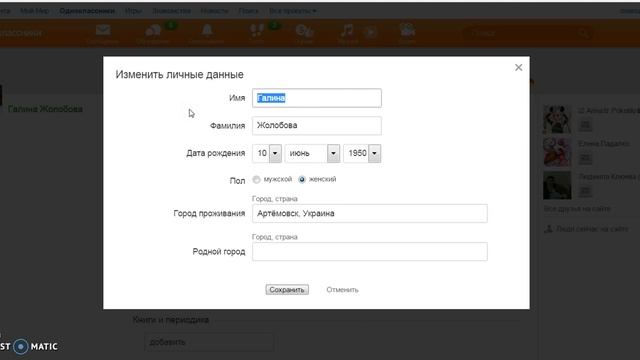This screenshot has height=360, width=640.
Task: Select the мужской gender radio button
Action: [x=256, y=180]
